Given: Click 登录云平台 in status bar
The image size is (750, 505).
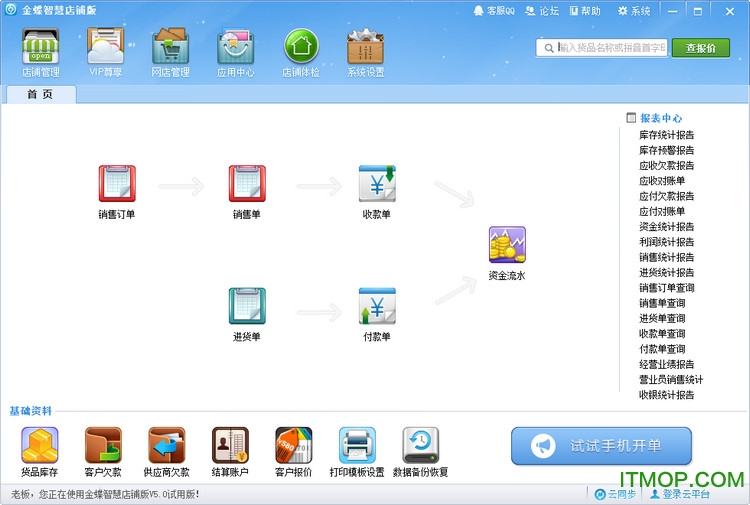Looking at the screenshot, I should pyautogui.click(x=680, y=494).
